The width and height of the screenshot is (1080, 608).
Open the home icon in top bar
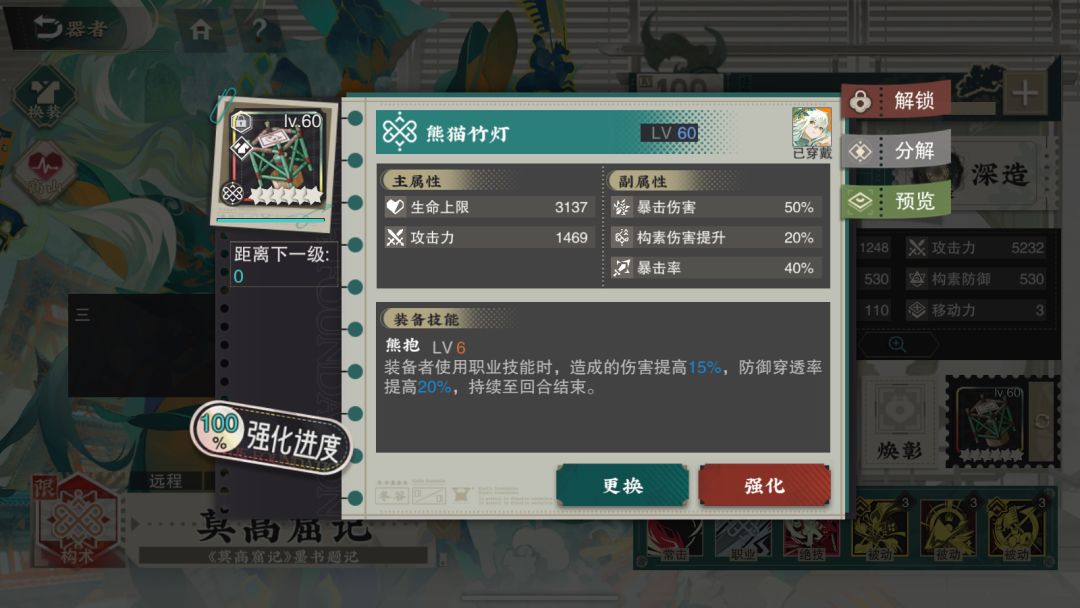pos(200,30)
